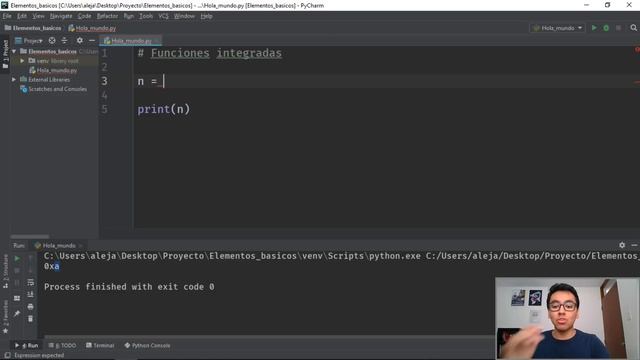Open Project view selector dropdown
This screenshot has height=360, width=640.
coord(29,40)
